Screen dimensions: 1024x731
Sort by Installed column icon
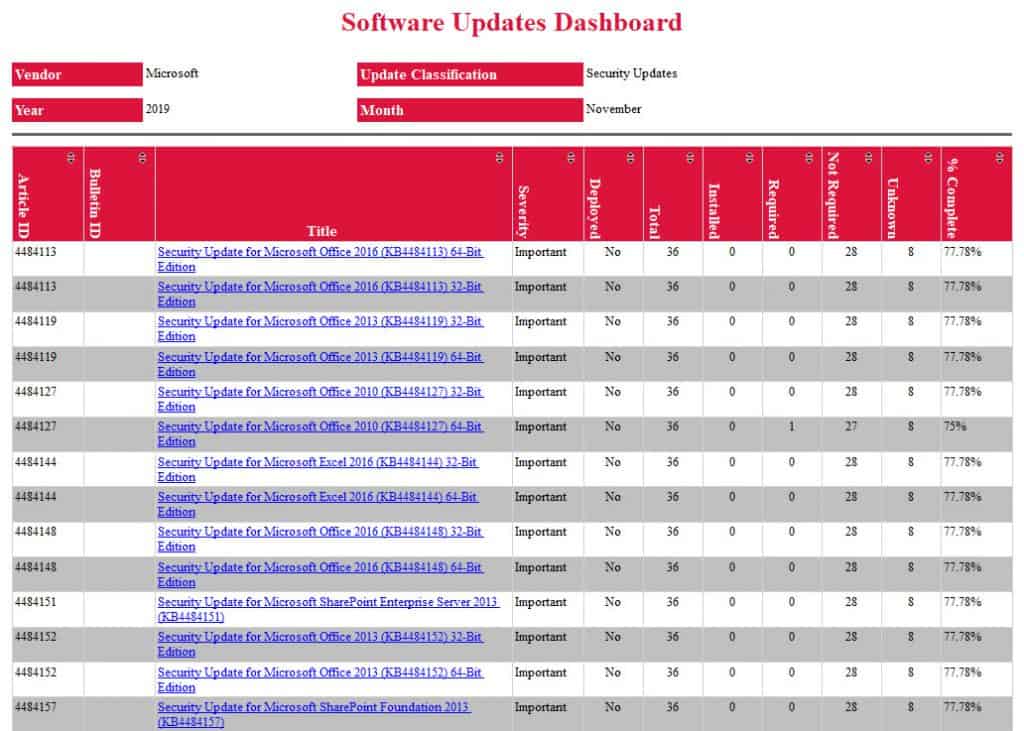coord(749,157)
